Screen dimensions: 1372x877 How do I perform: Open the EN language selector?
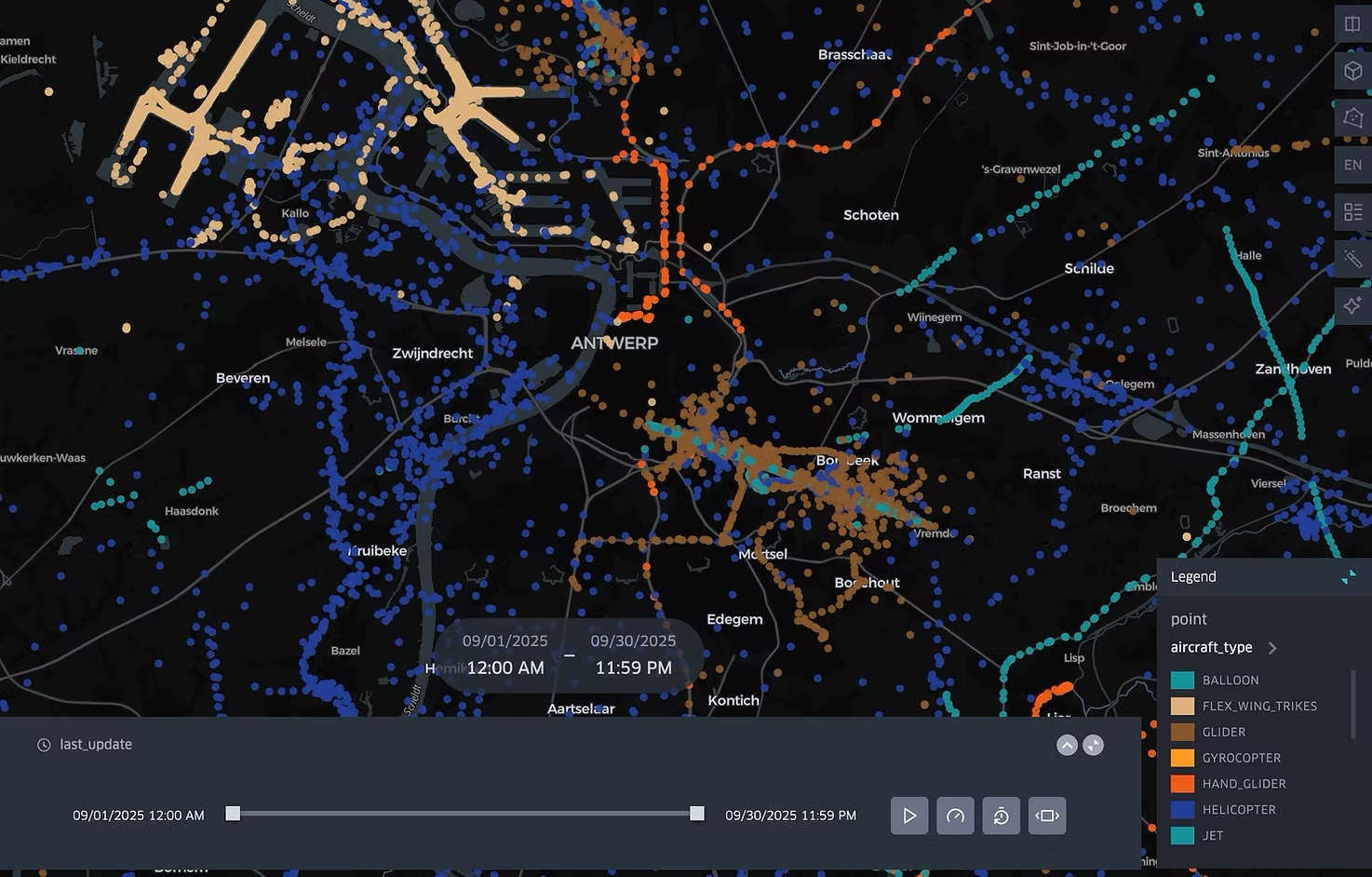1352,164
